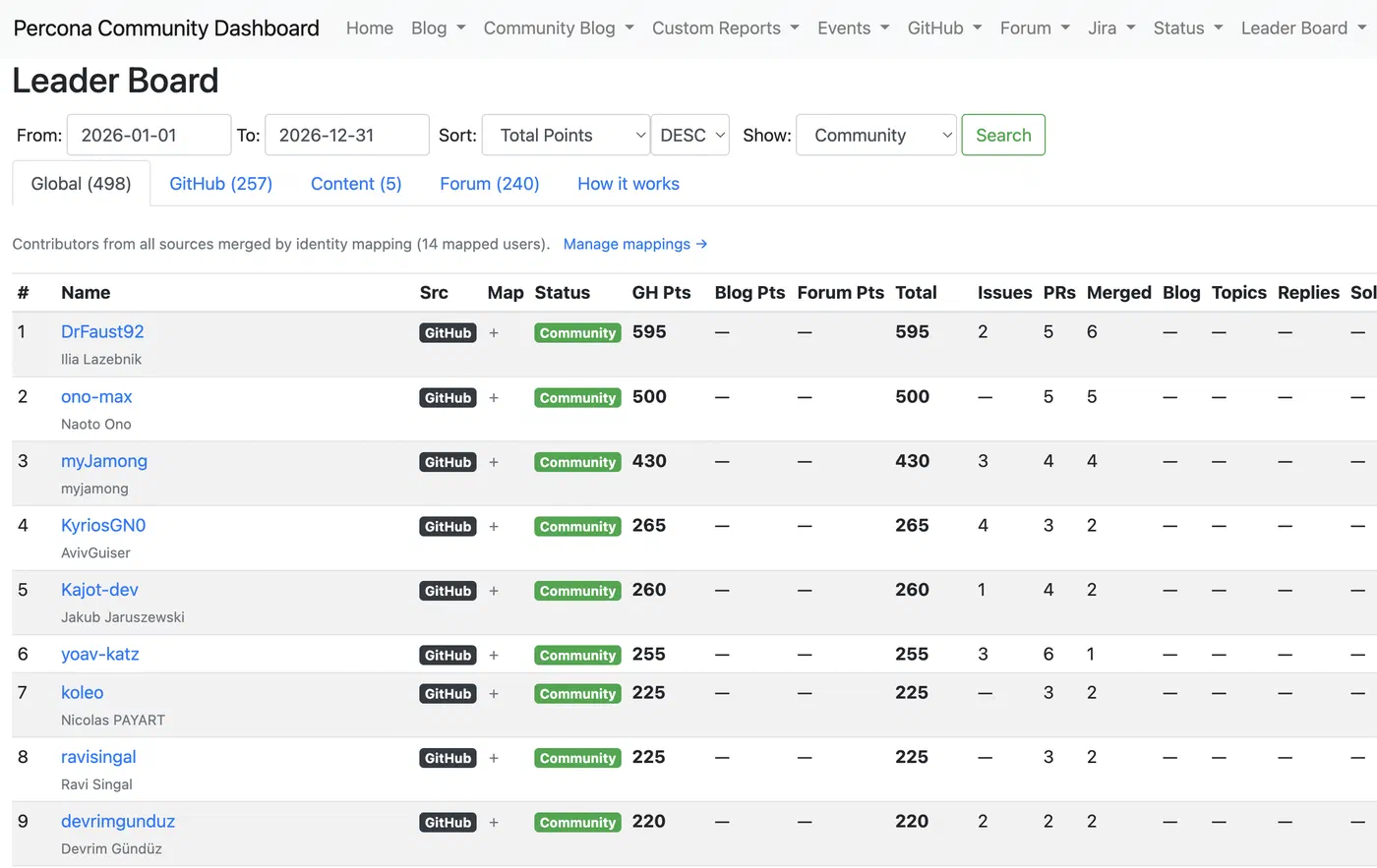Image resolution: width=1377 pixels, height=868 pixels.
Task: Click the GH Pts column header
Action: click(x=661, y=293)
